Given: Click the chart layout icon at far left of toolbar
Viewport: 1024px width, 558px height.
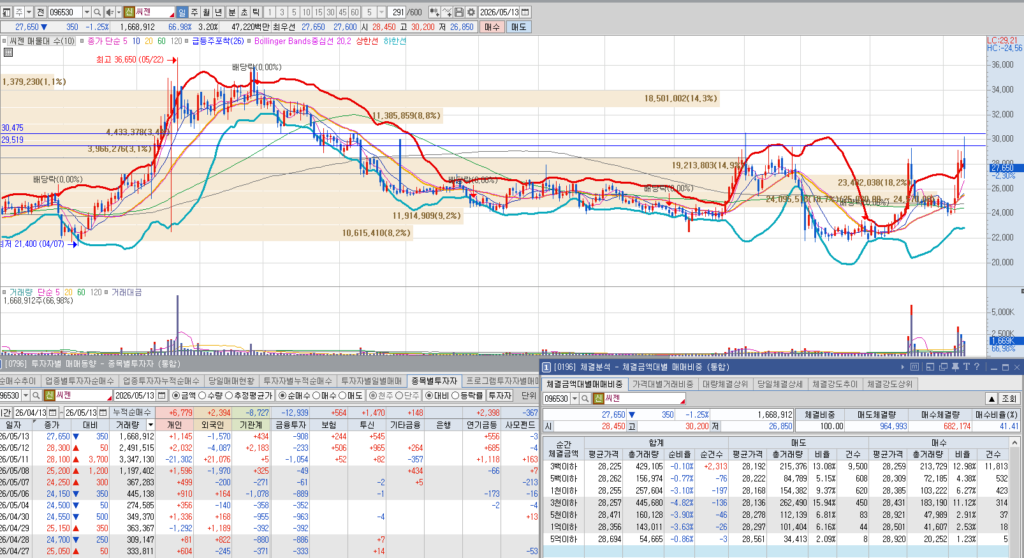Looking at the screenshot, I should tap(6, 12).
